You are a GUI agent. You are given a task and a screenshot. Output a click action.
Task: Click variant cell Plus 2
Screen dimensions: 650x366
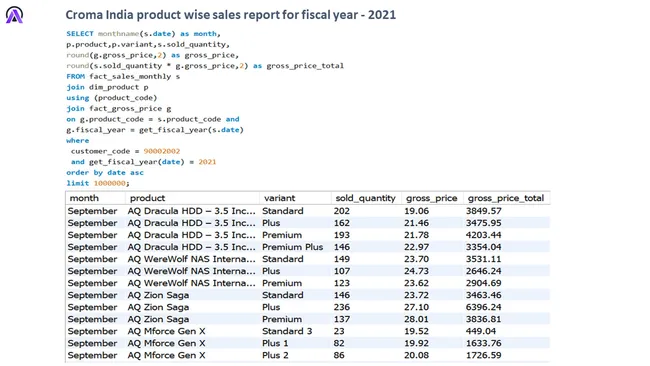click(x=275, y=355)
